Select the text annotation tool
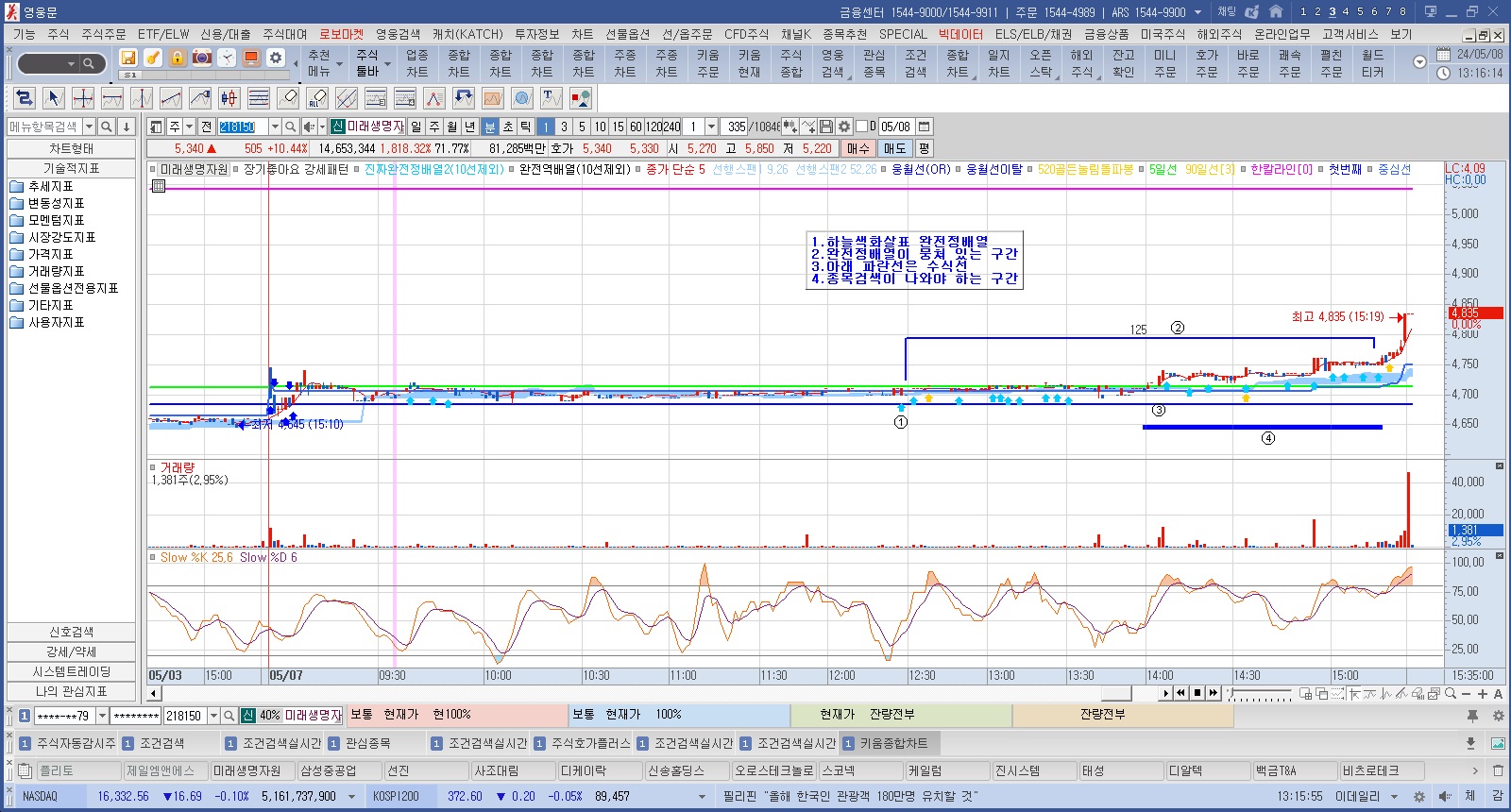1511x812 pixels. coord(552,98)
